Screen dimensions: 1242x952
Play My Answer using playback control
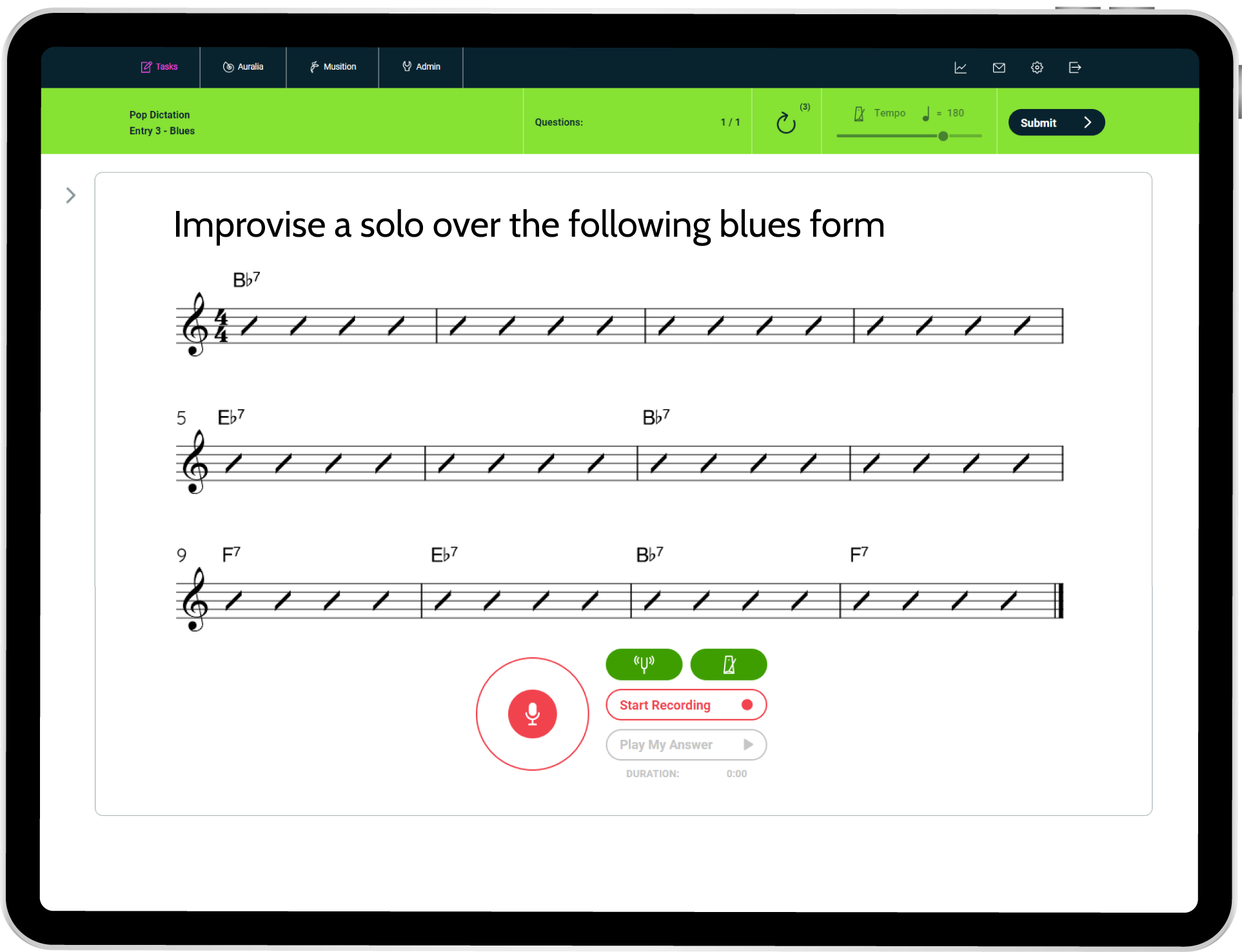pos(687,744)
